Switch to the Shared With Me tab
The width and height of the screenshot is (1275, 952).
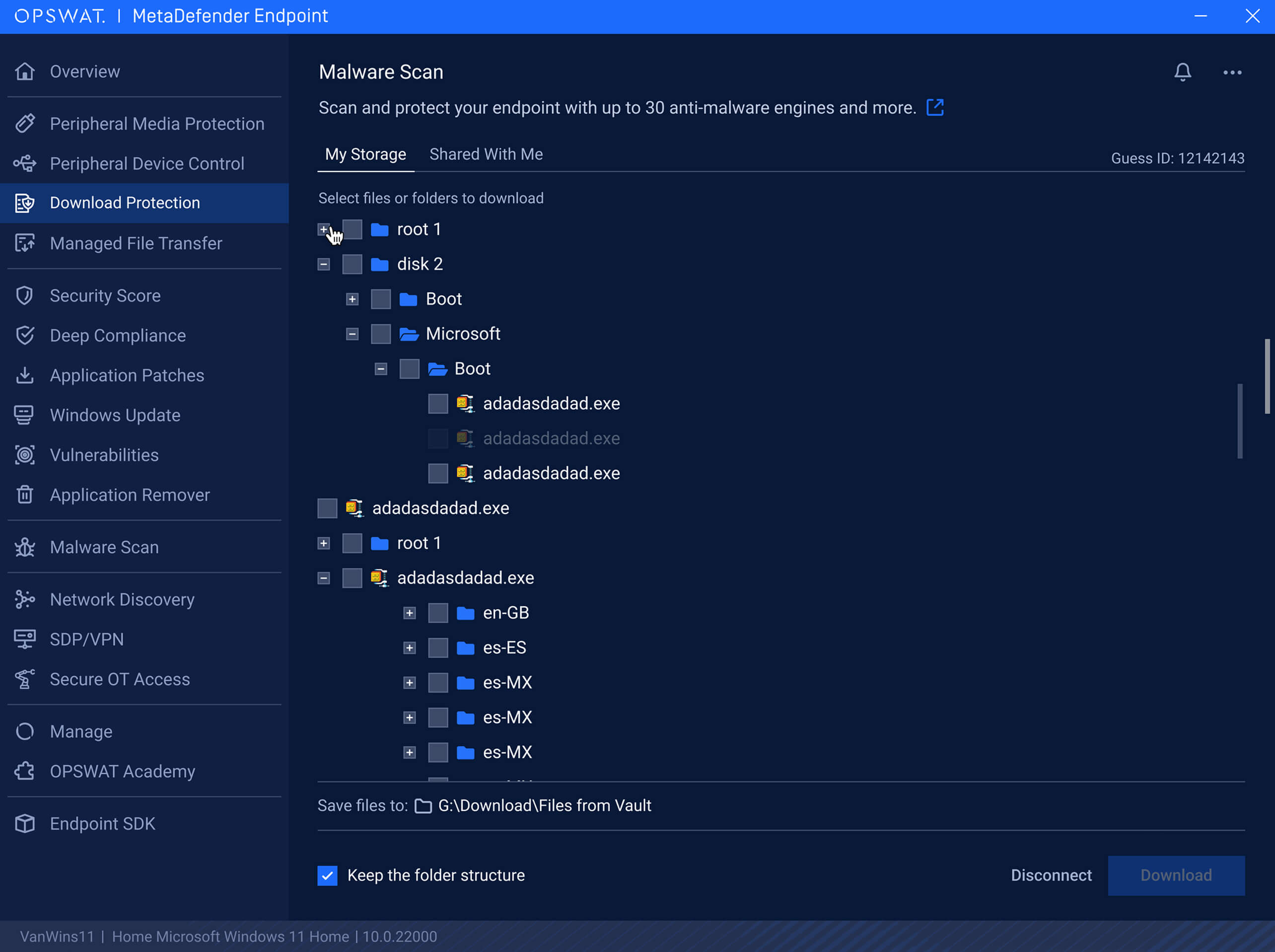[x=486, y=154]
